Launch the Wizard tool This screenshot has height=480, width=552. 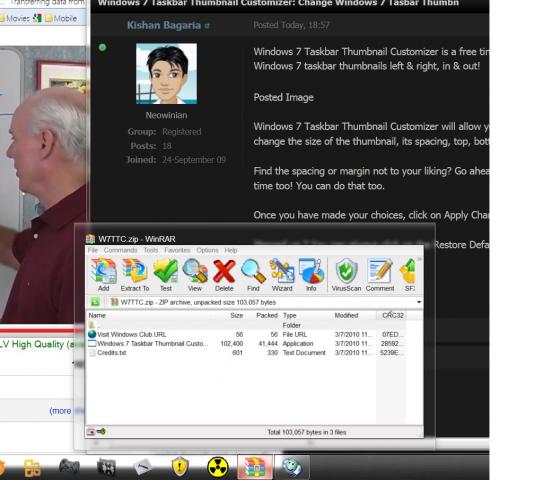tap(282, 275)
